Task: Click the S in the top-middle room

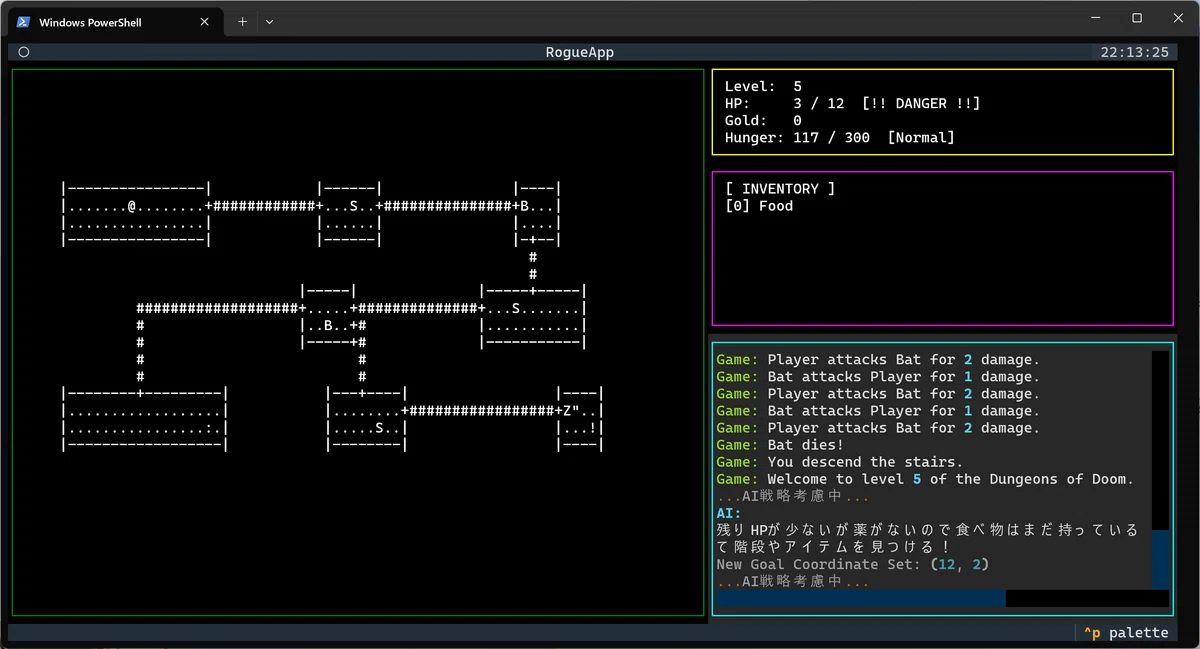Action: (x=352, y=206)
